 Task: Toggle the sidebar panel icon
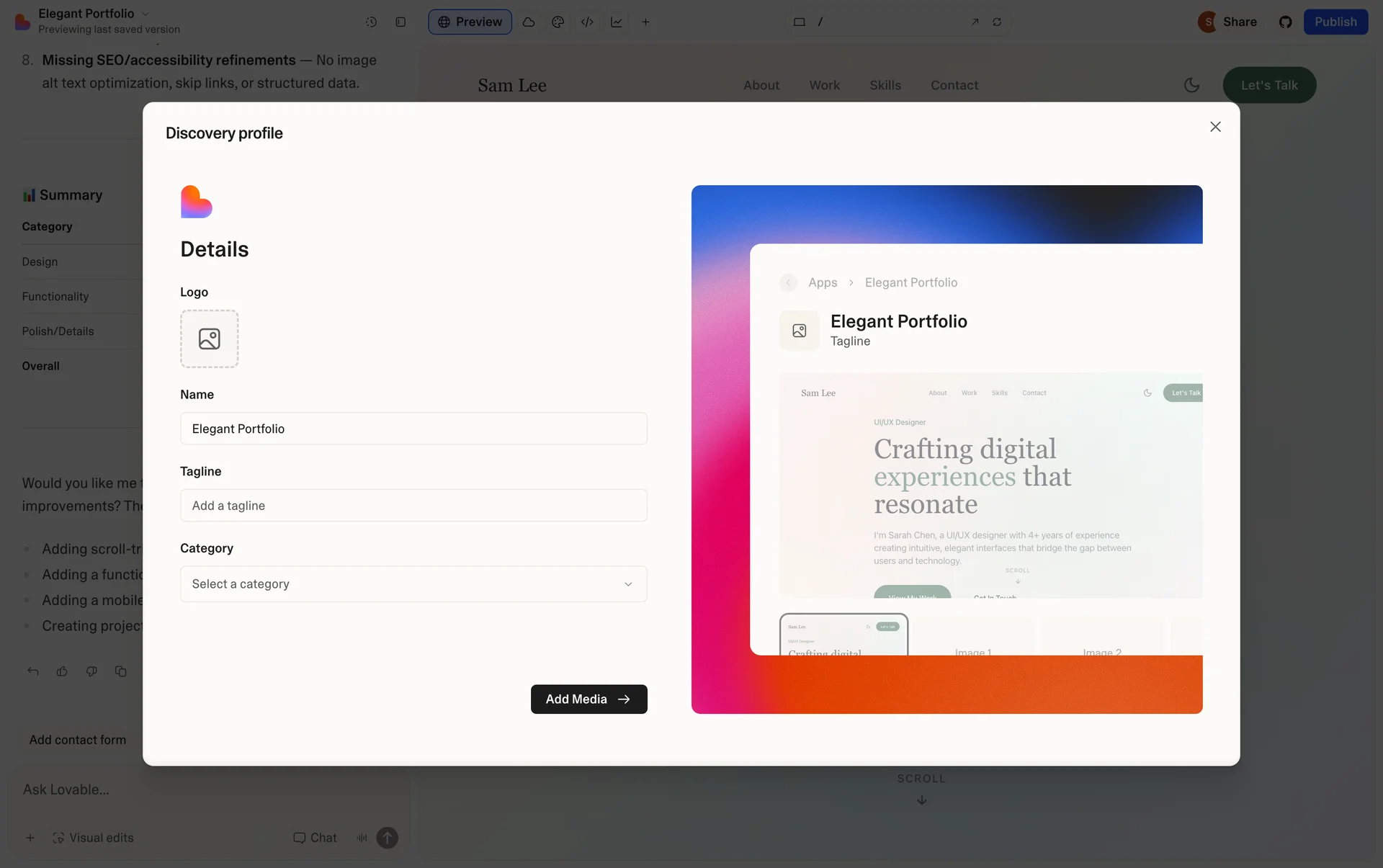400,22
